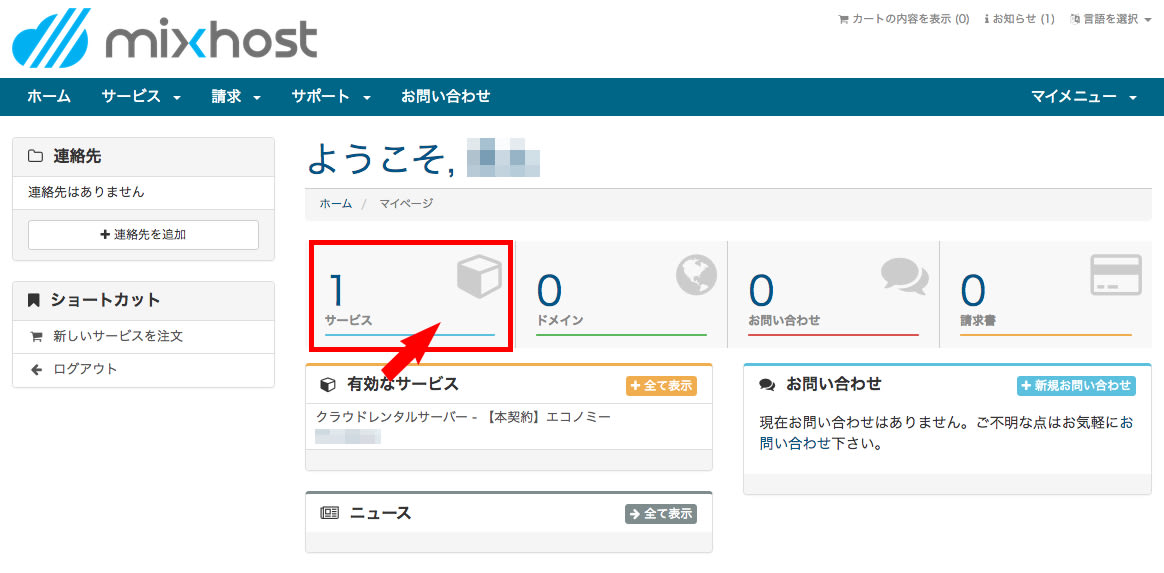The width and height of the screenshot is (1164, 573).
Task: Click the chat bubbles icon in お問い合わせ tile
Action: click(905, 275)
